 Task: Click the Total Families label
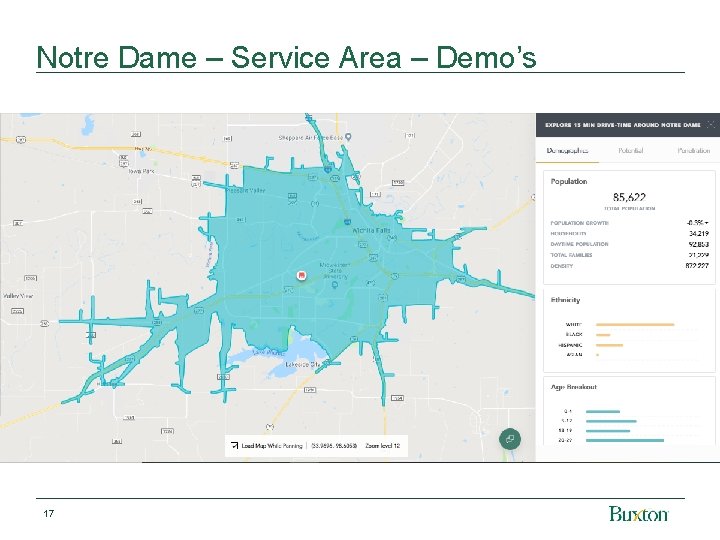571,255
